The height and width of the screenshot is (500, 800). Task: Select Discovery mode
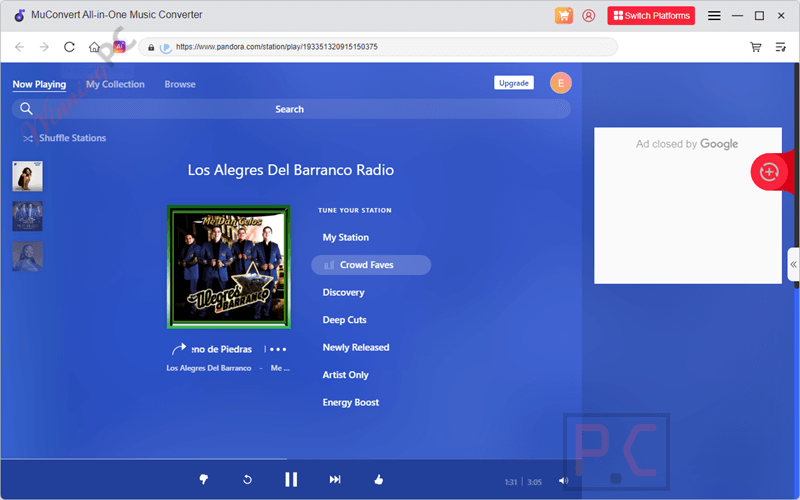[x=343, y=292]
